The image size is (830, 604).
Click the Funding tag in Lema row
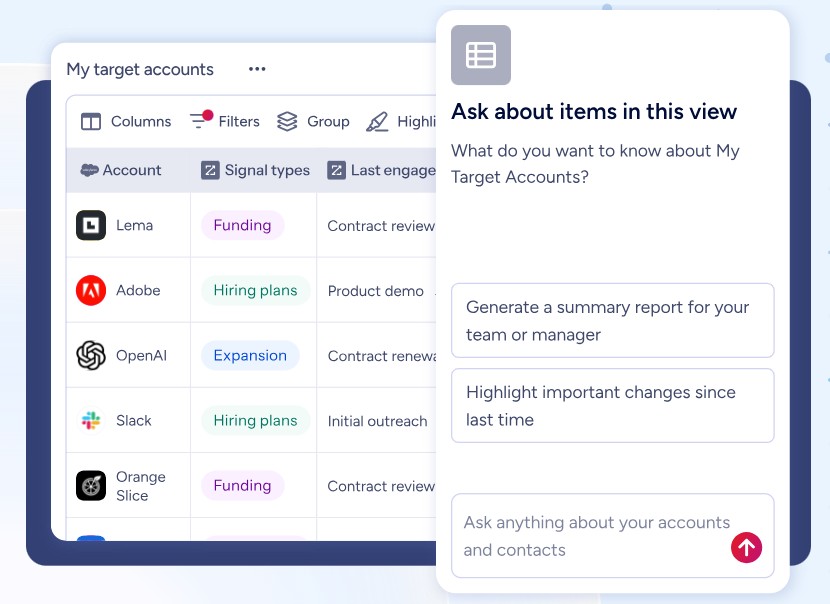(x=242, y=226)
